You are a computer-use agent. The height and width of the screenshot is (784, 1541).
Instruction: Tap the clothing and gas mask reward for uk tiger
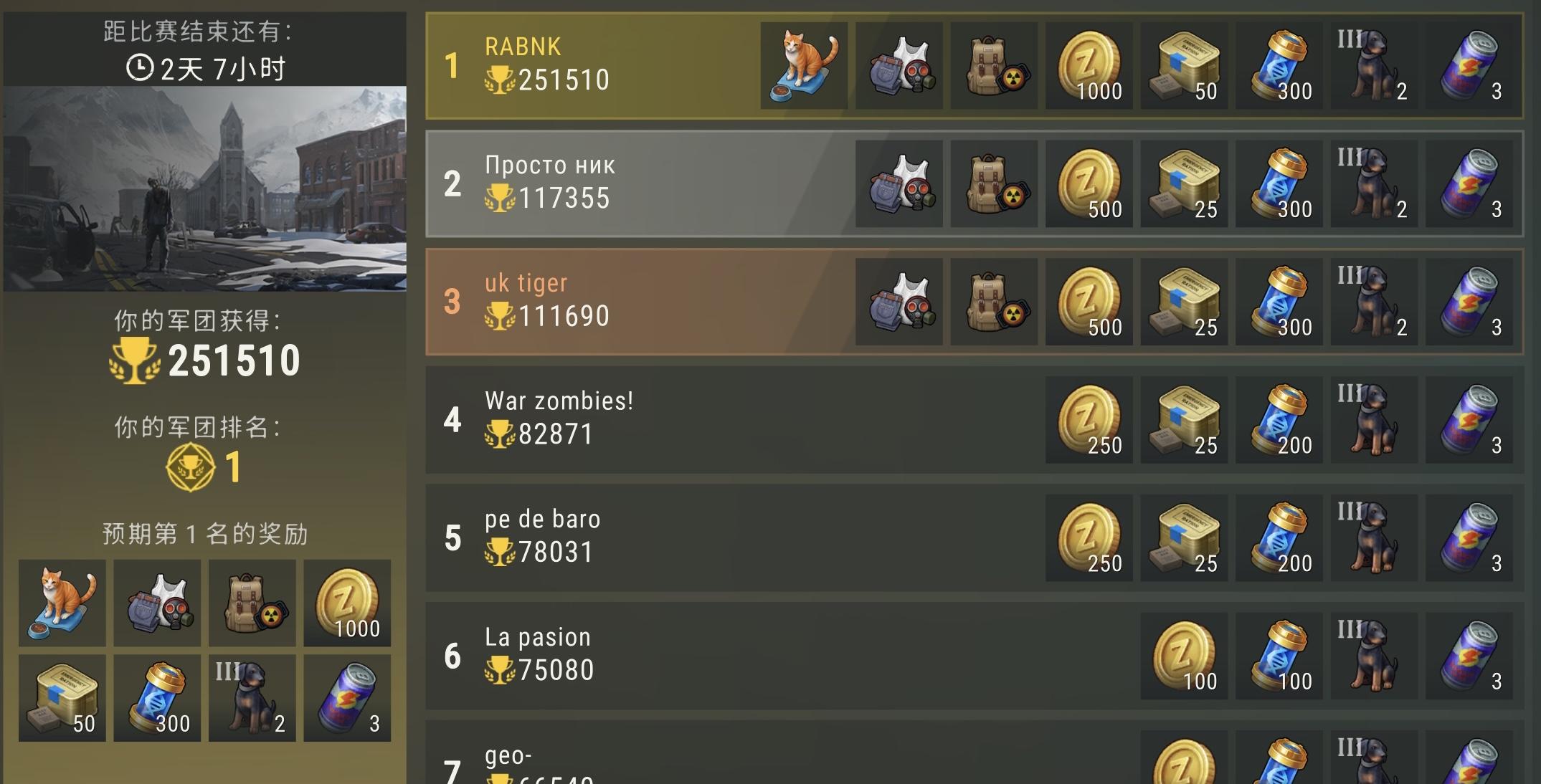(899, 302)
